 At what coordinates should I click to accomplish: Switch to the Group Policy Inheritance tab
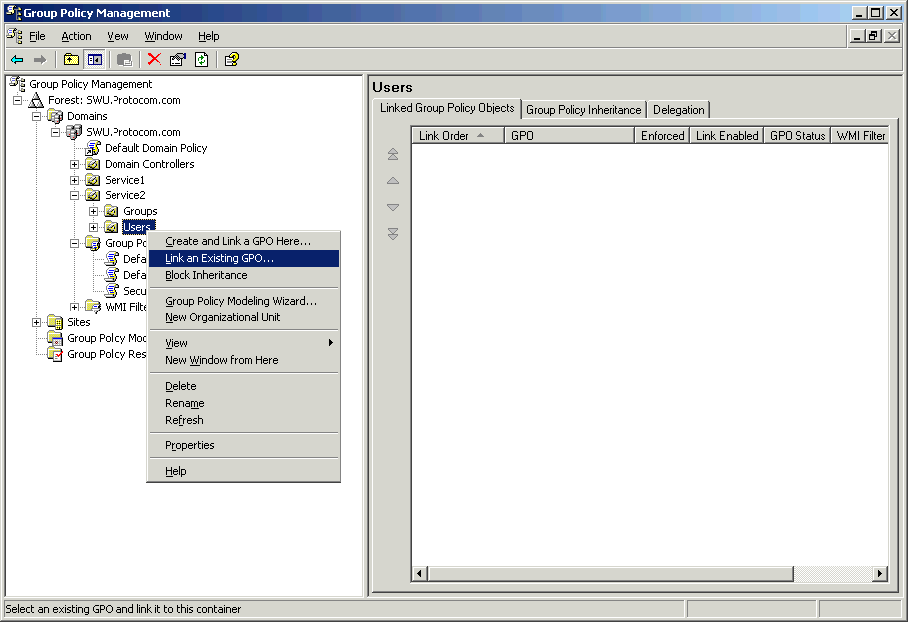click(583, 110)
